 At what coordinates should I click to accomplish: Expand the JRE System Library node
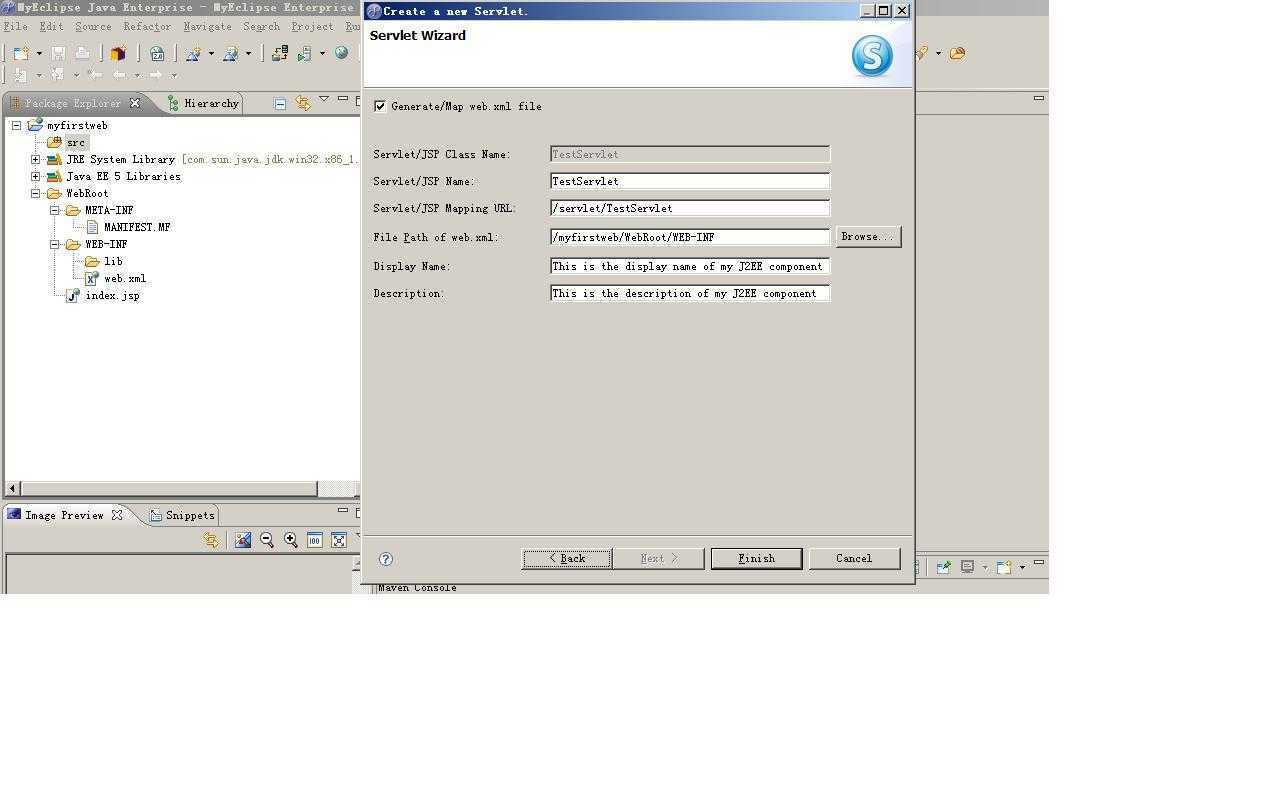[36, 159]
